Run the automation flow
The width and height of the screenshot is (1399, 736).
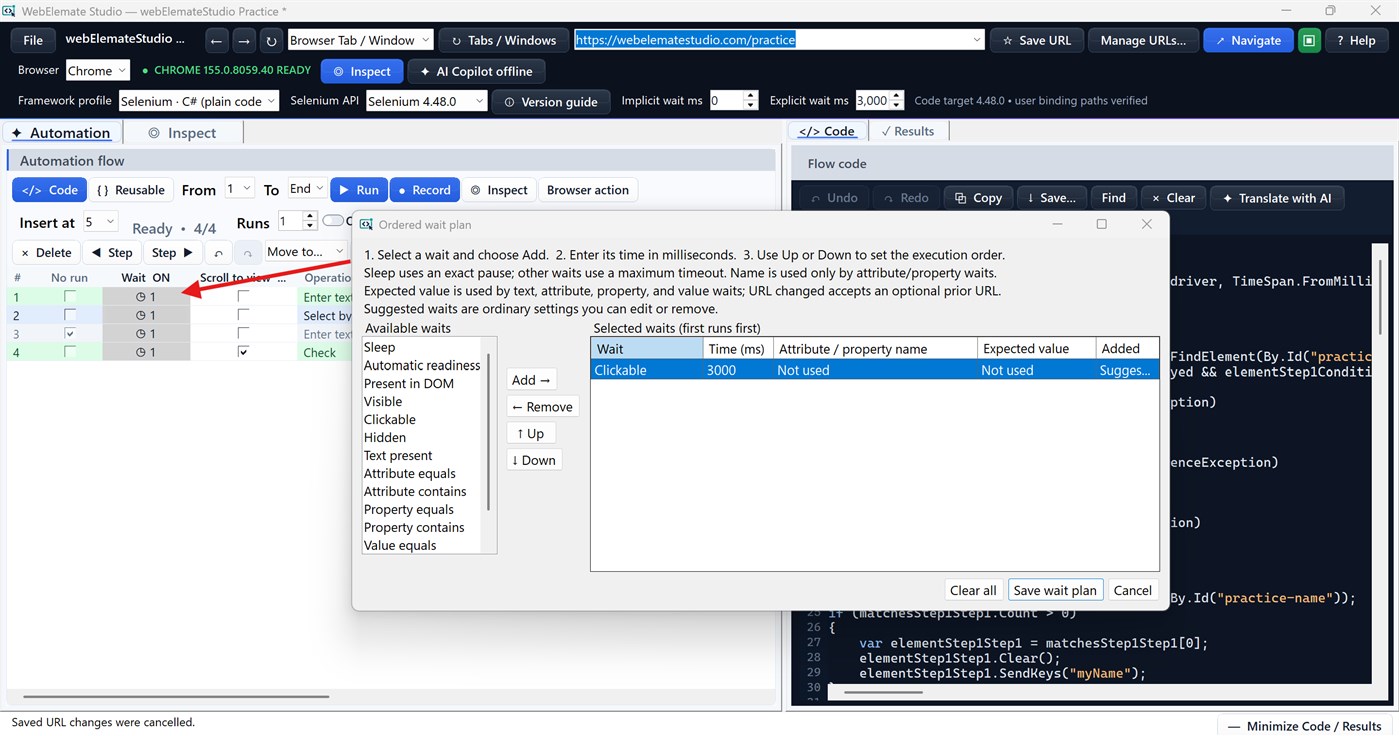(358, 190)
